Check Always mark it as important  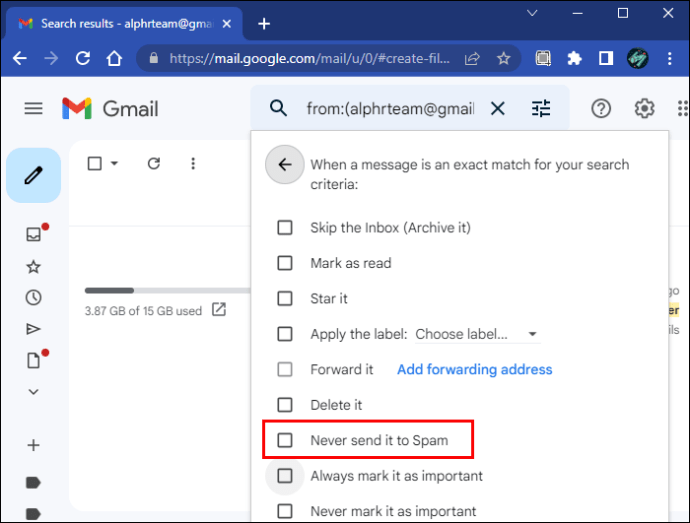pyautogui.click(x=285, y=475)
